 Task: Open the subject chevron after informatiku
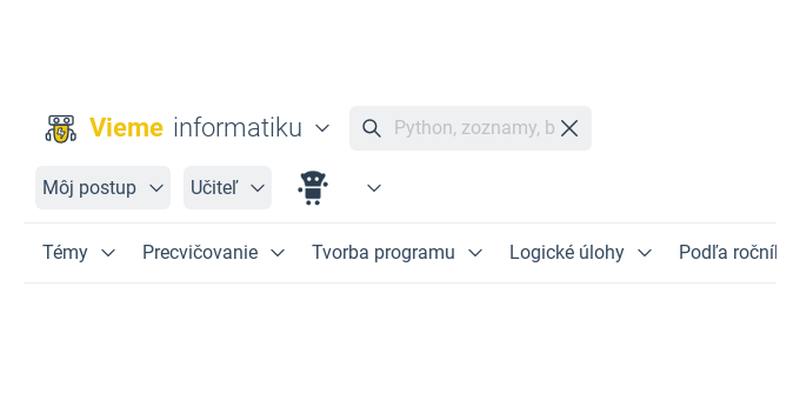[322, 128]
